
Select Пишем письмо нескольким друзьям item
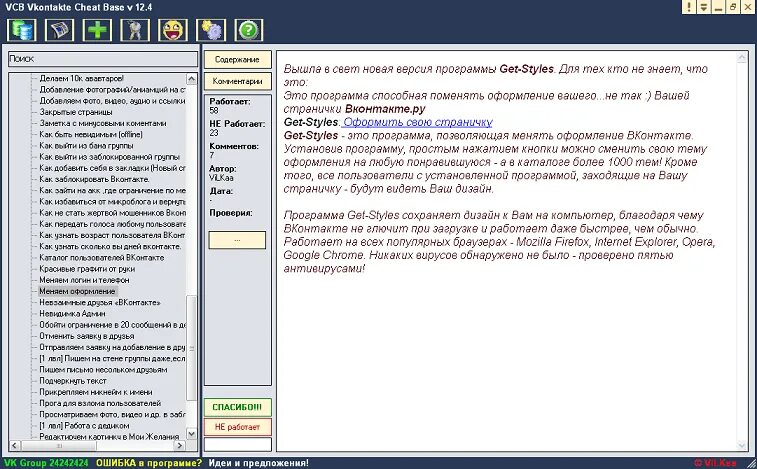click(103, 370)
